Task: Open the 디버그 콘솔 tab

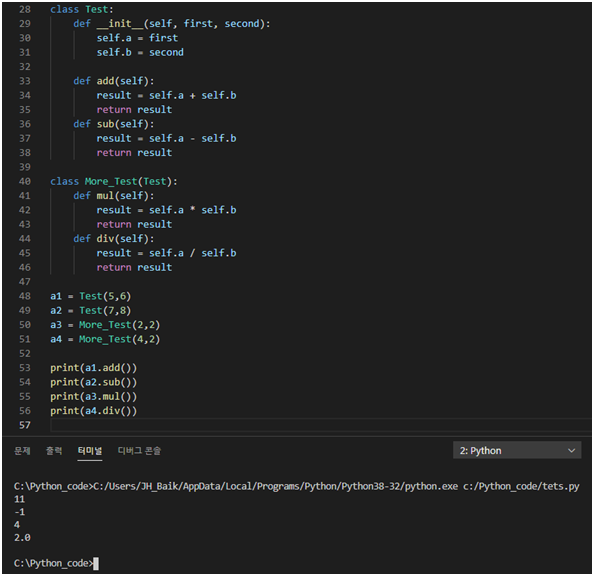Action: (139, 451)
